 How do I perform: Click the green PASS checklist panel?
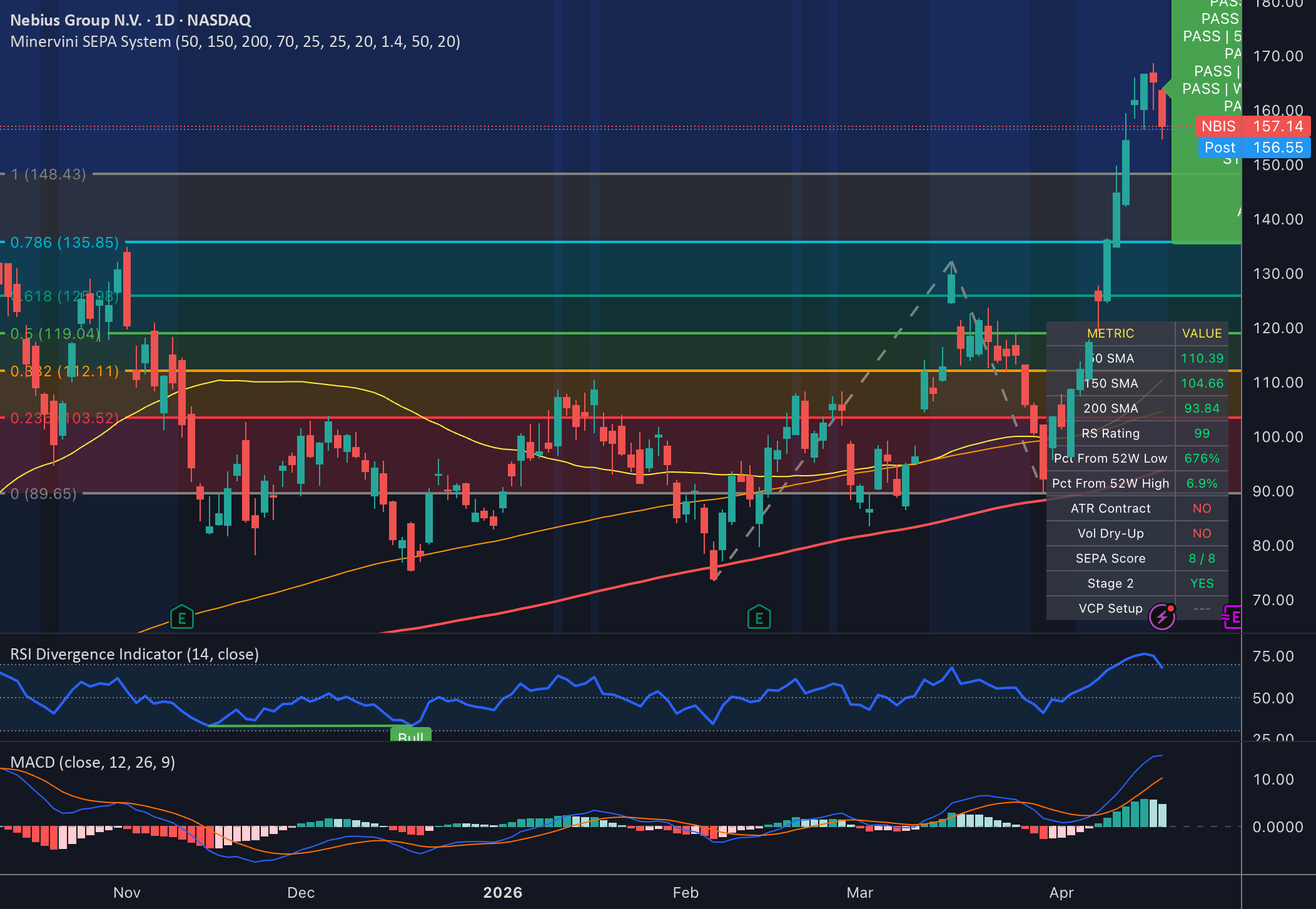pyautogui.click(x=1206, y=122)
